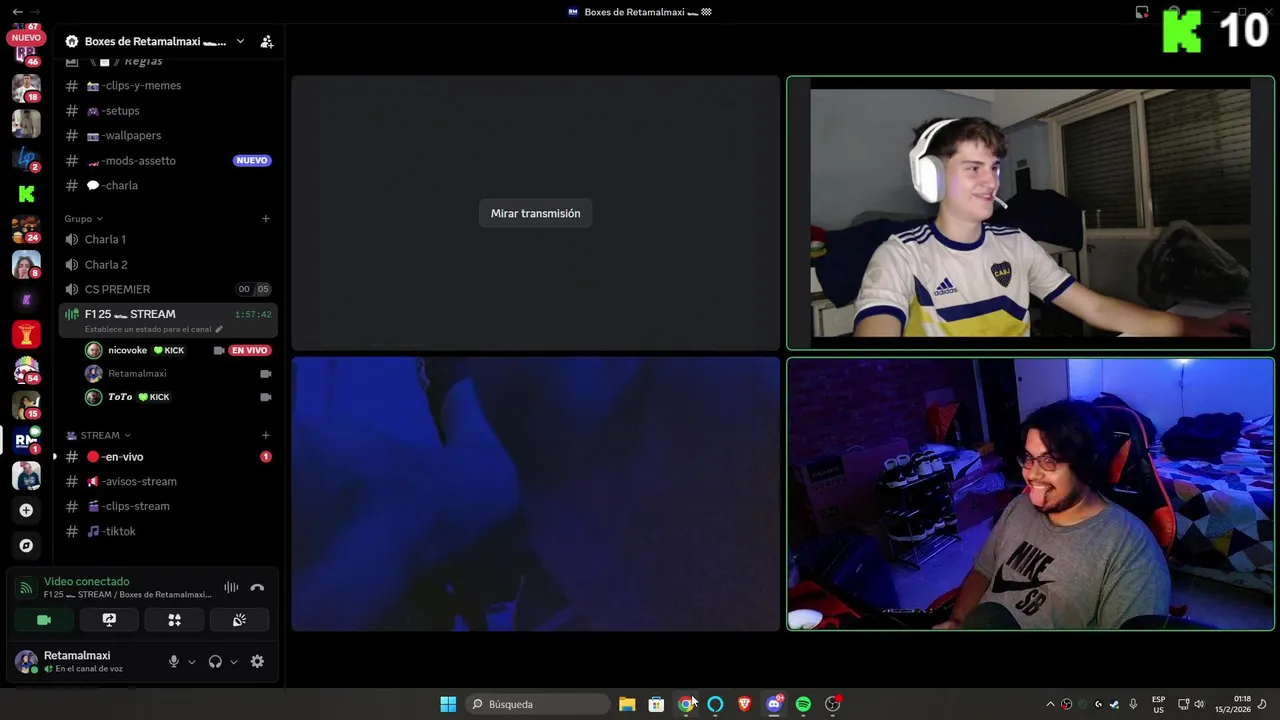Viewport: 1280px width, 720px height.
Task: Open the mods-assetto channel
Action: tap(168, 161)
